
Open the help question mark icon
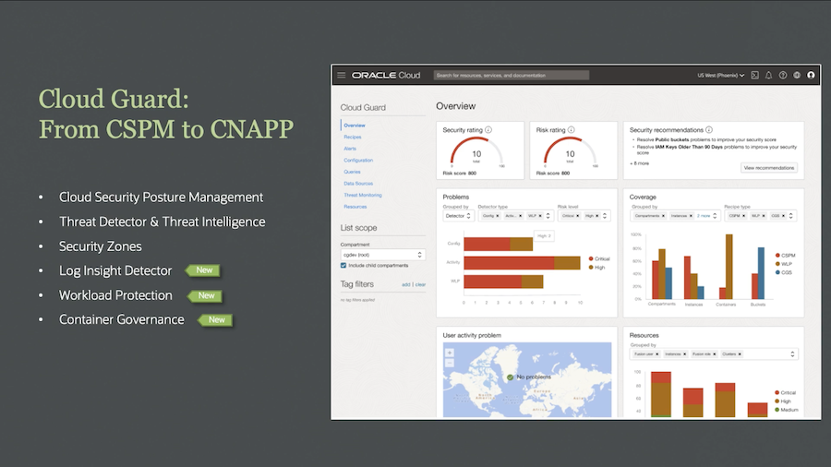point(783,75)
